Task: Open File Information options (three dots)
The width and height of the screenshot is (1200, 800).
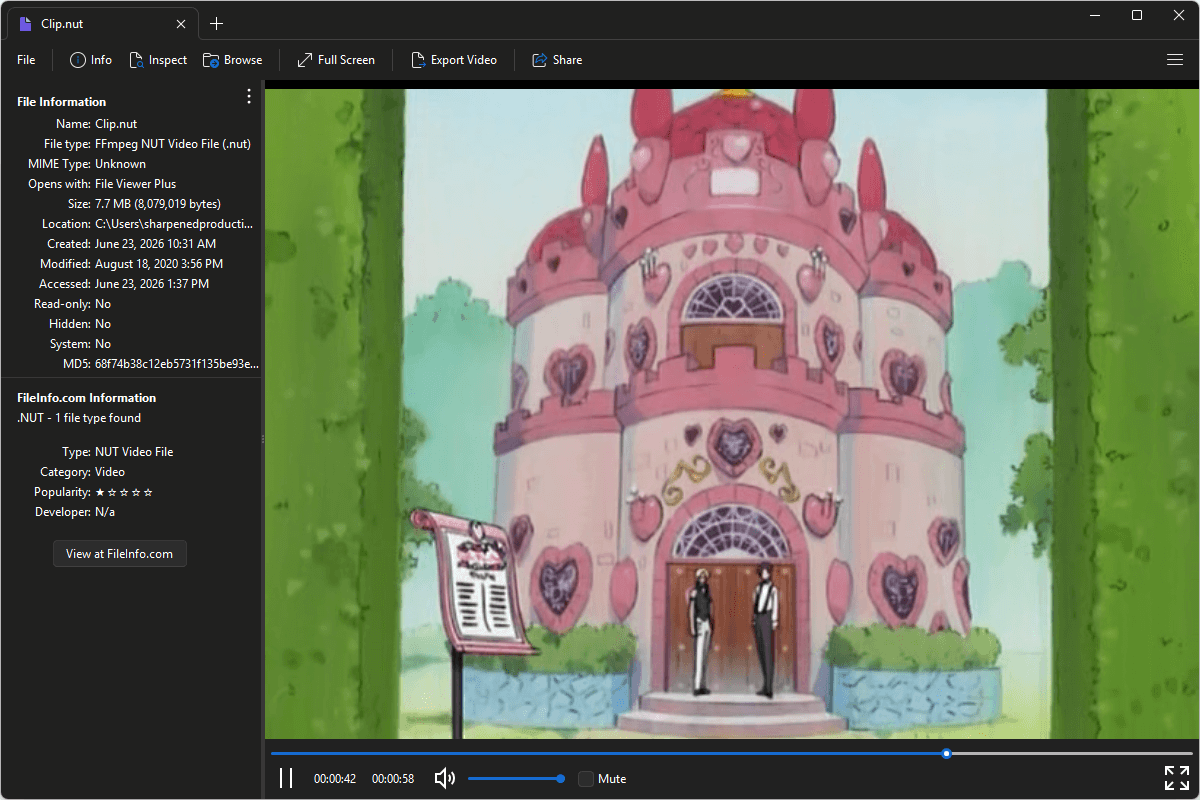Action: coord(249,96)
